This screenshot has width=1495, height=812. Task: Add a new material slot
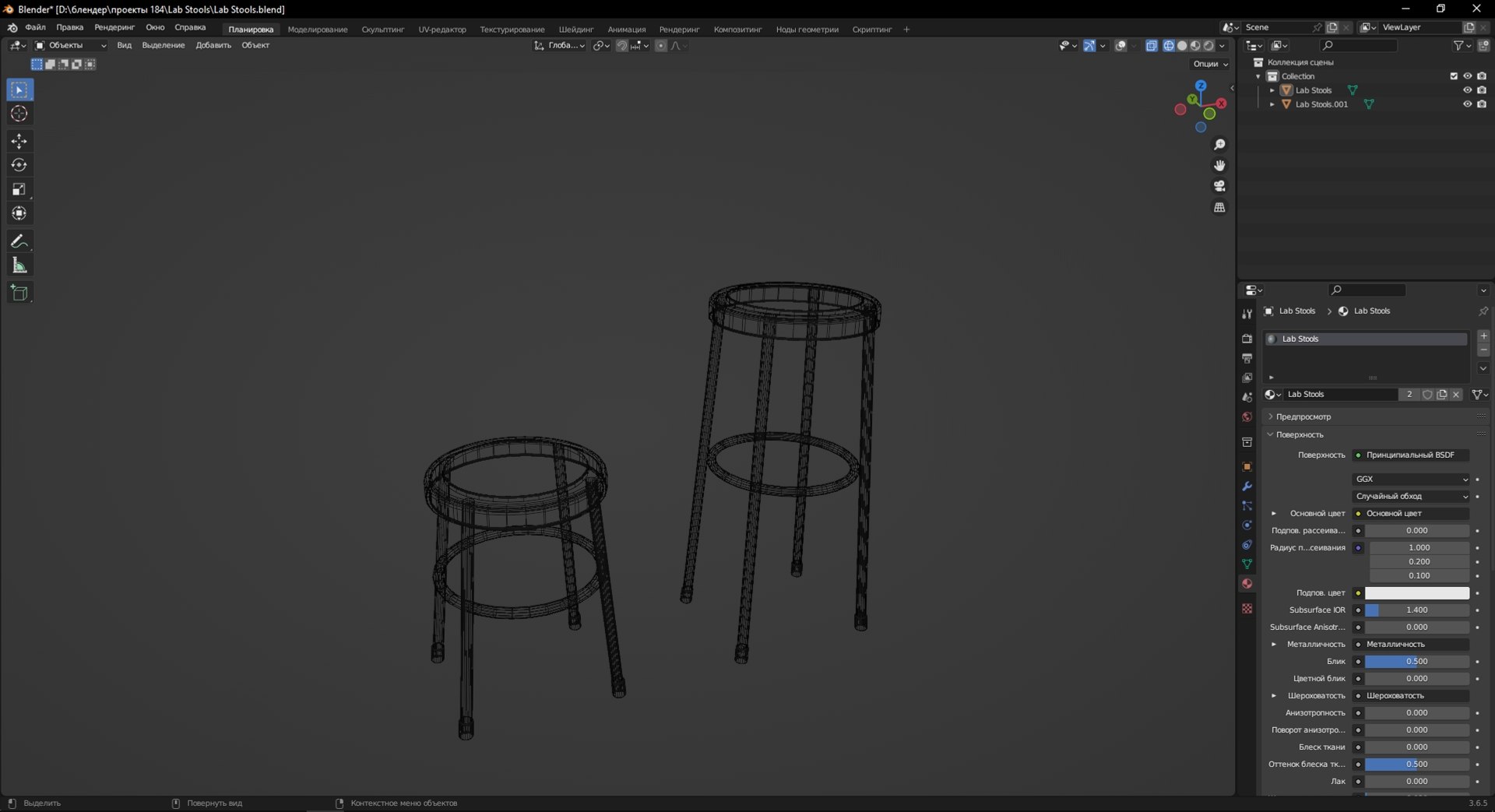1483,336
